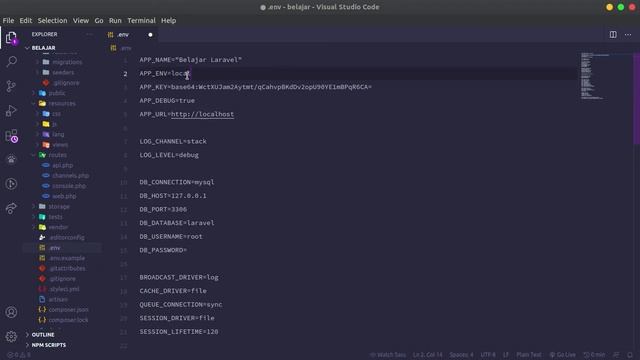This screenshot has width=640, height=360.
Task: Open Explorer panel more actions ellipsis
Action: click(x=89, y=34)
